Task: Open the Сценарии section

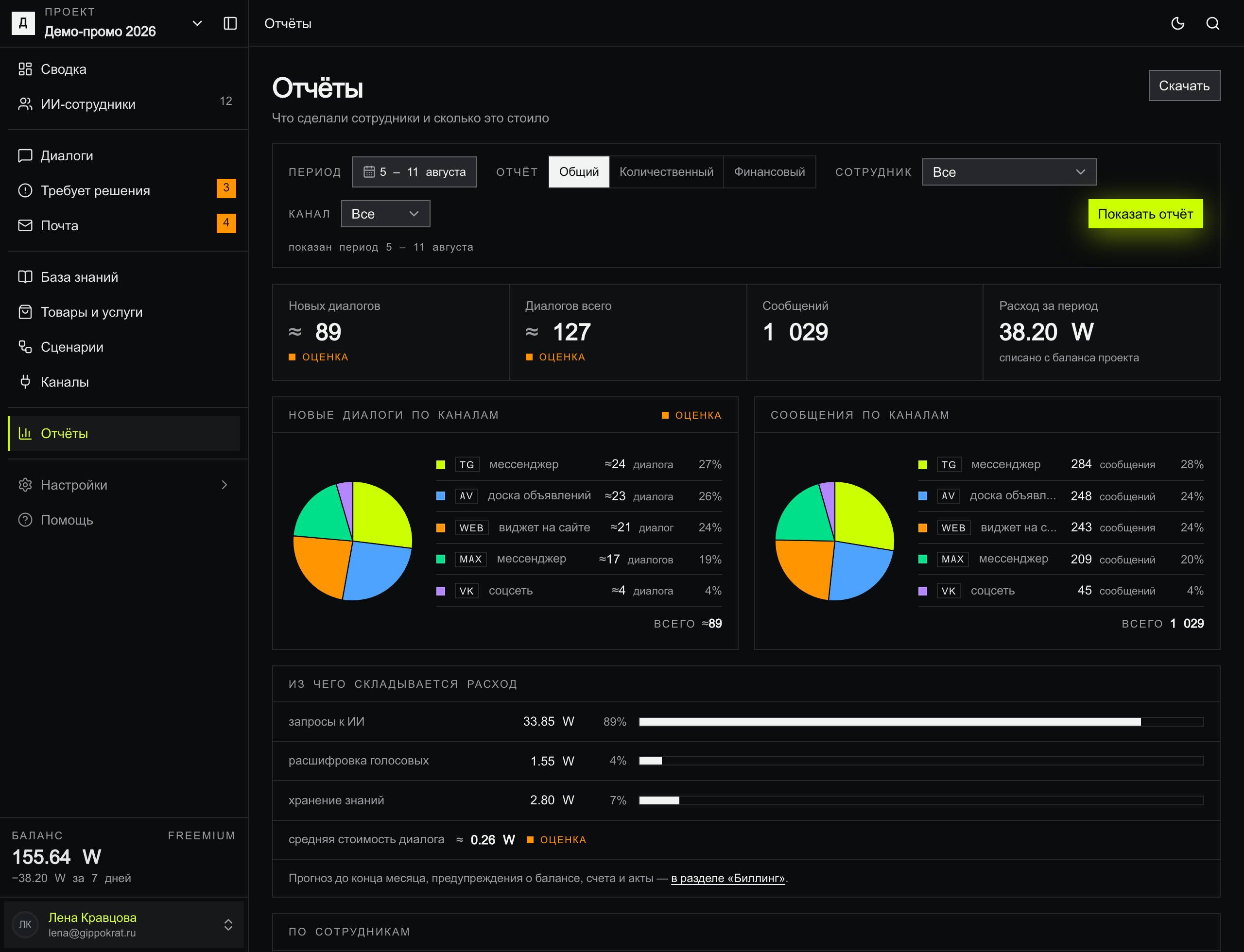Action: (x=124, y=347)
